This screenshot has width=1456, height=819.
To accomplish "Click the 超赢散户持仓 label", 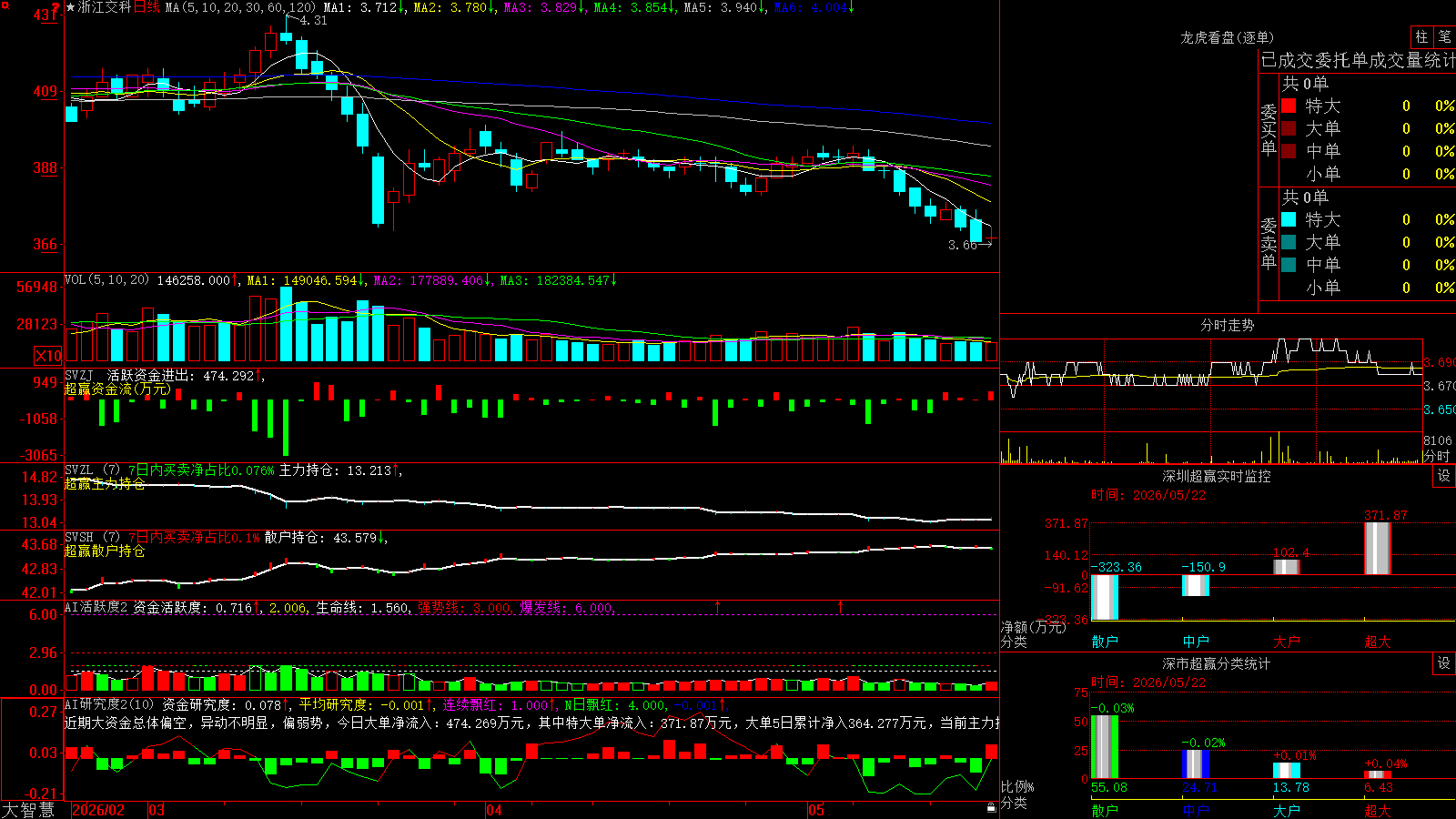I will point(105,551).
